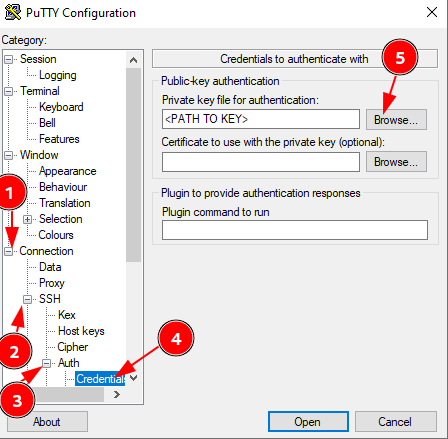This screenshot has height=439, width=448.
Task: Open the Terminal category
Action: pos(40,91)
